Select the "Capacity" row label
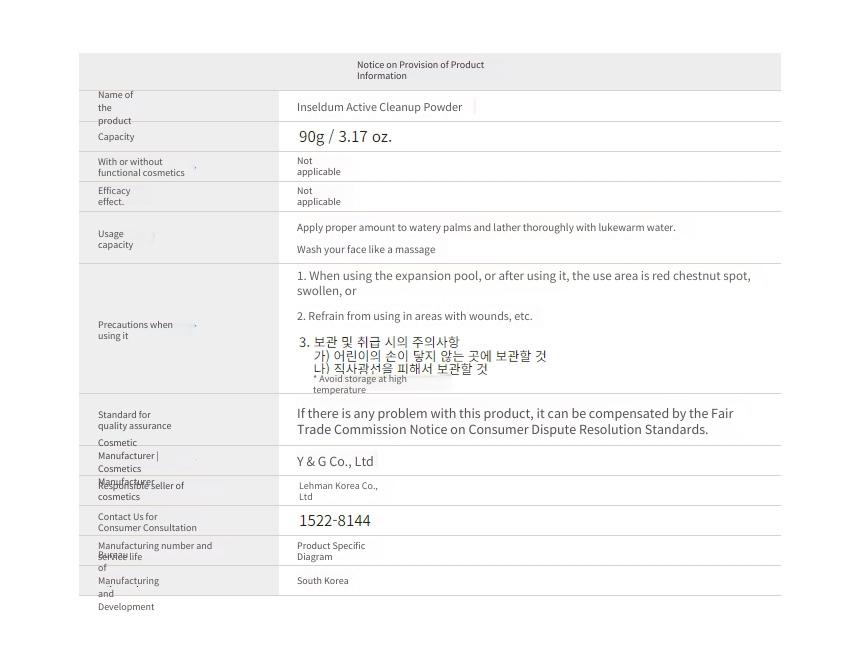This screenshot has width=860, height=659. pyautogui.click(x=116, y=137)
